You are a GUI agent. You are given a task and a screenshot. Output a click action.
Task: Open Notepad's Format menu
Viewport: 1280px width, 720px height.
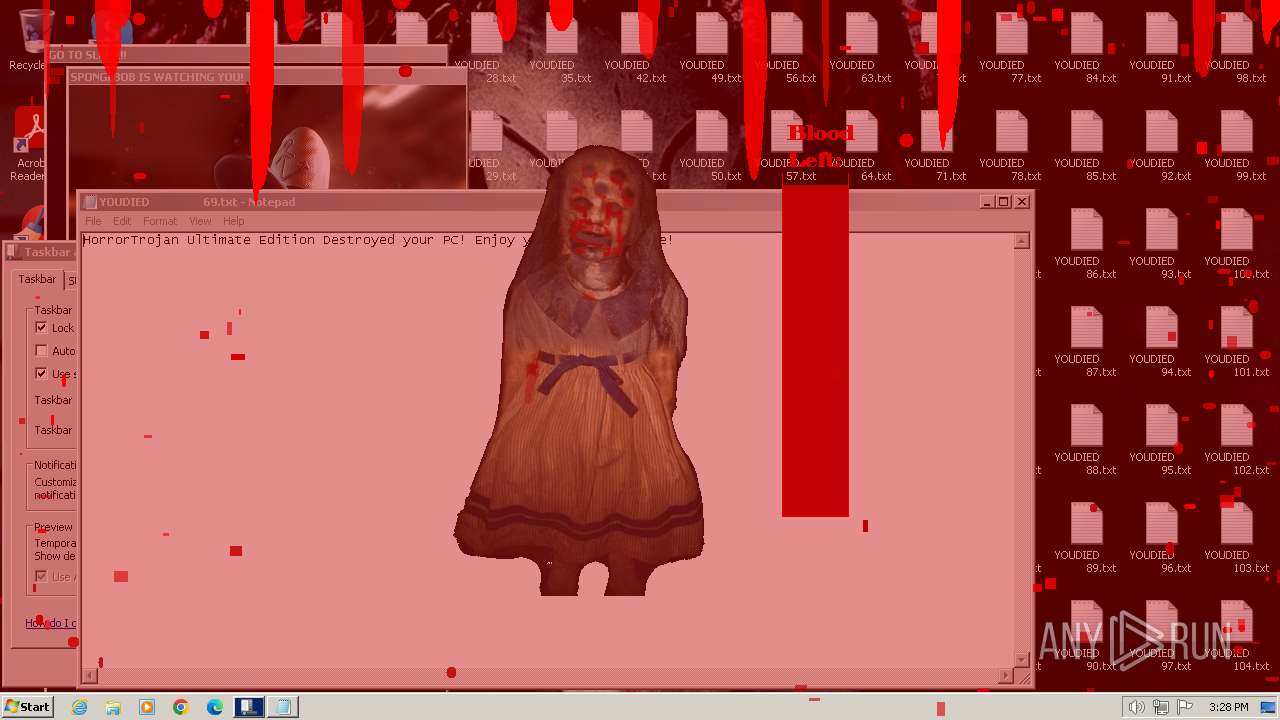[x=160, y=221]
